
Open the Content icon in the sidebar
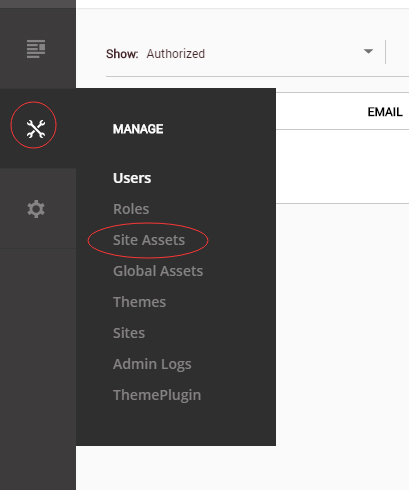[x=36, y=49]
